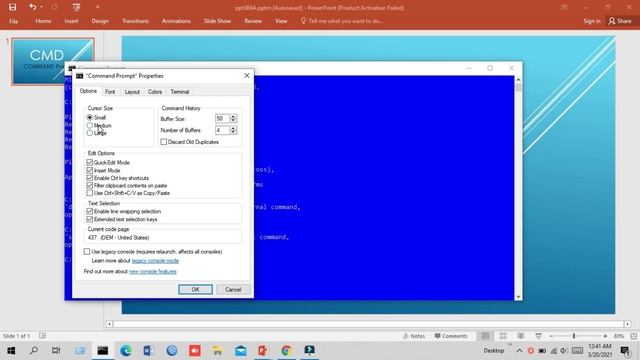The width and height of the screenshot is (640, 360).
Task: Open the Slide Show ribbon tab
Action: (218, 21)
